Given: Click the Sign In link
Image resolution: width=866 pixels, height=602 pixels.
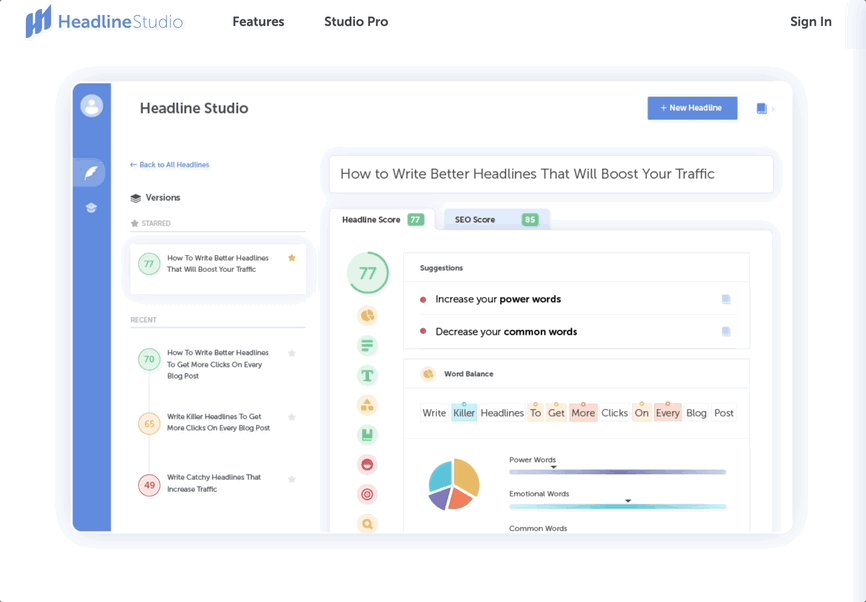Looking at the screenshot, I should [x=810, y=22].
